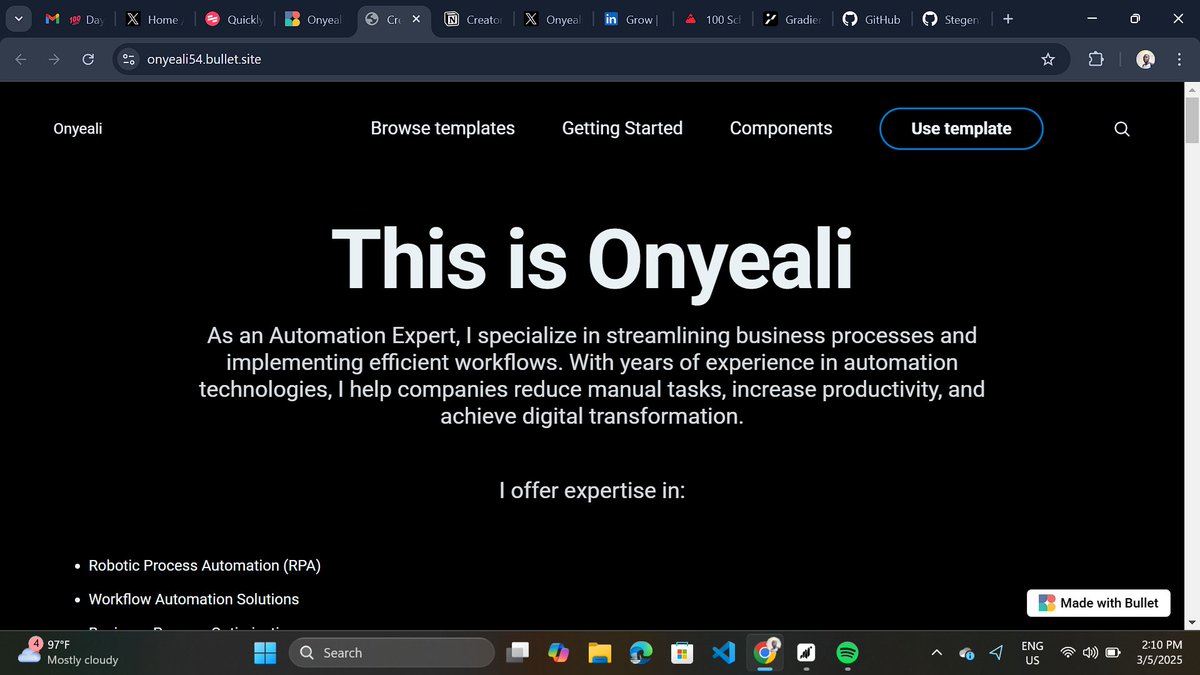Open Wi-Fi network settings in tray
This screenshot has width=1200, height=675.
pos(1067,653)
